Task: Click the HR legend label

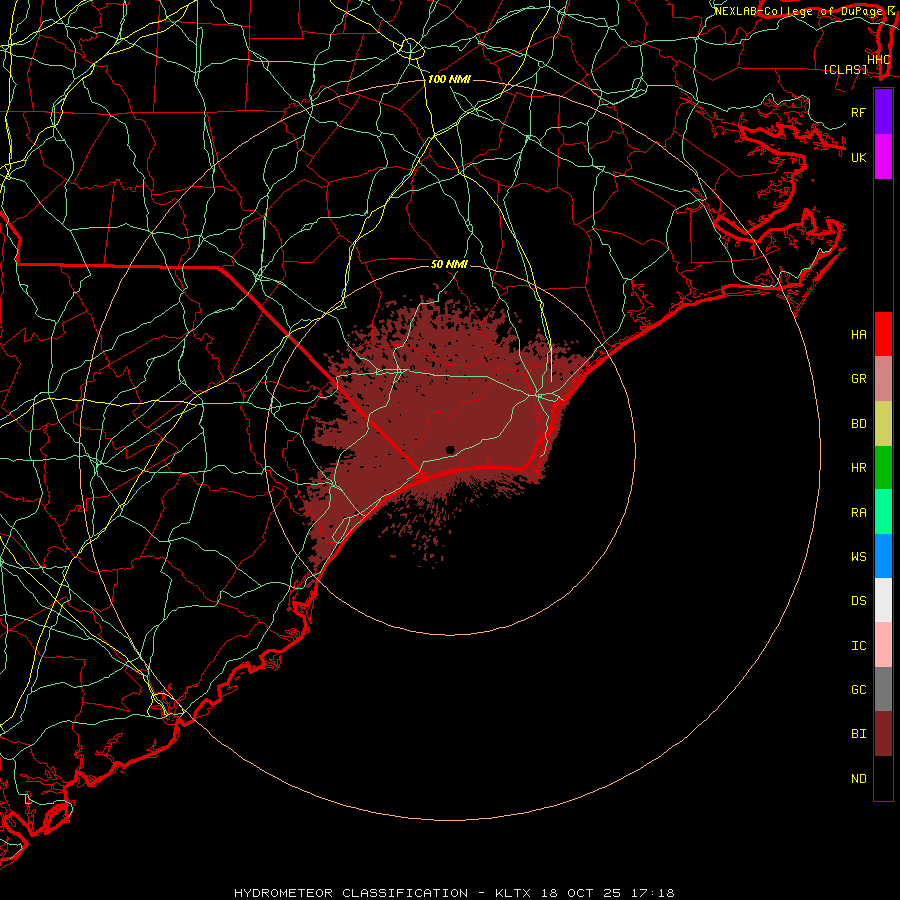Action: (858, 468)
